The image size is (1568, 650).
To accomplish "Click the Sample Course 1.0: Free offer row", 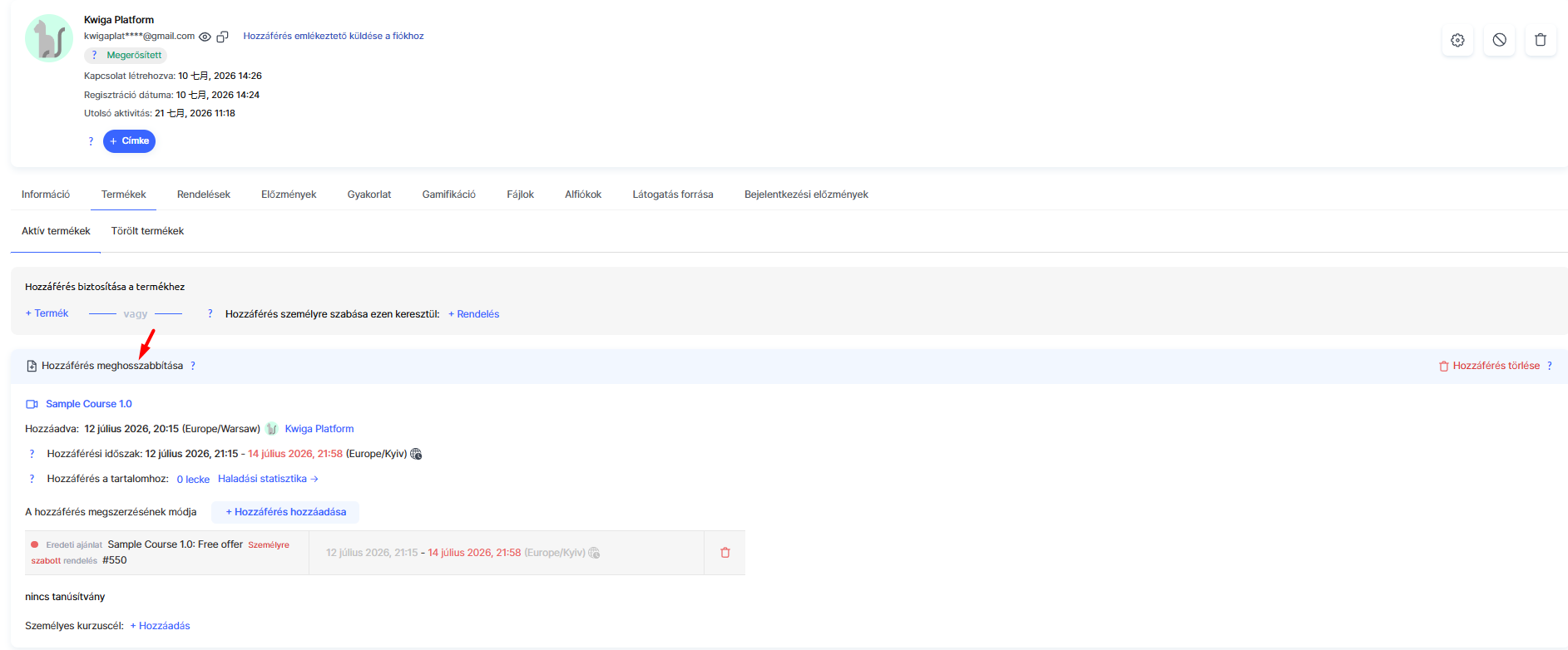I will (384, 553).
